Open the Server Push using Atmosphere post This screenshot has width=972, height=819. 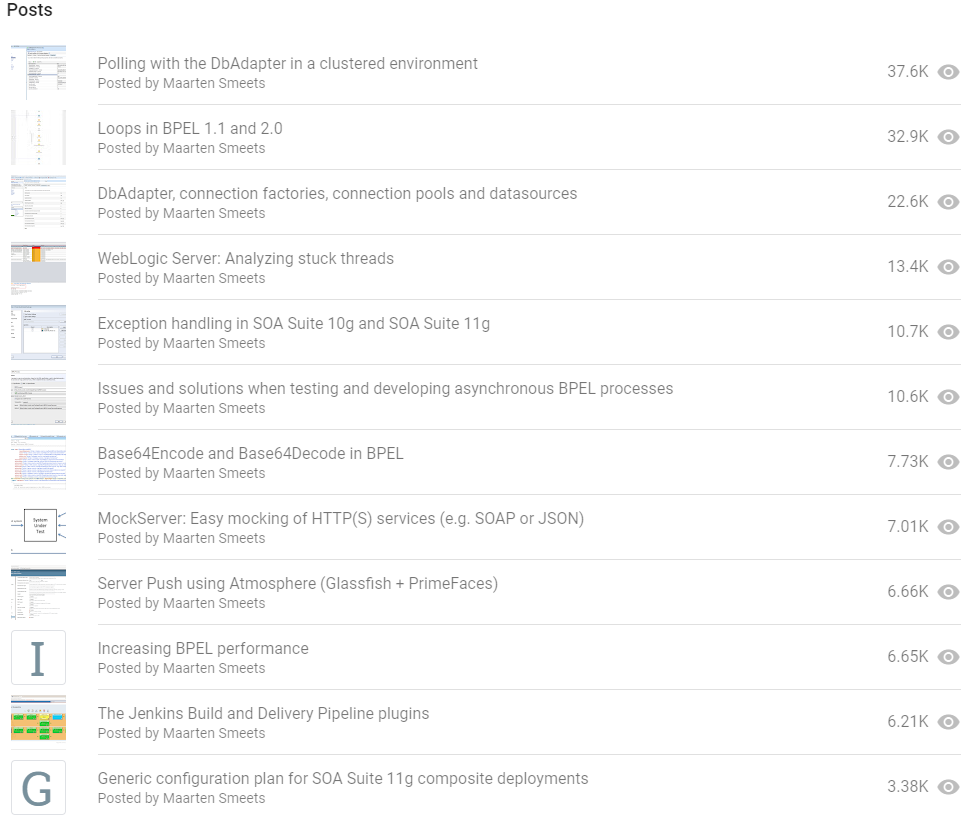[297, 584]
